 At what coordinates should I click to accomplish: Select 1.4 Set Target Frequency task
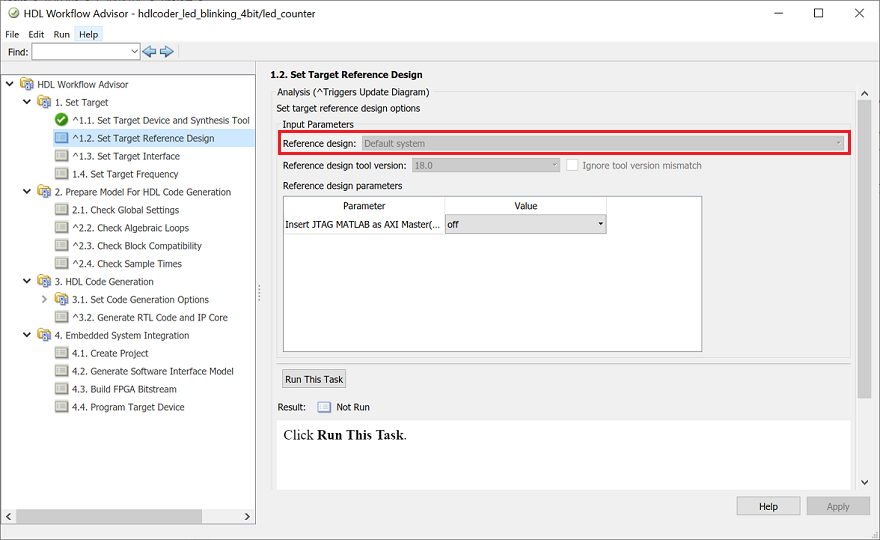[x=125, y=174]
